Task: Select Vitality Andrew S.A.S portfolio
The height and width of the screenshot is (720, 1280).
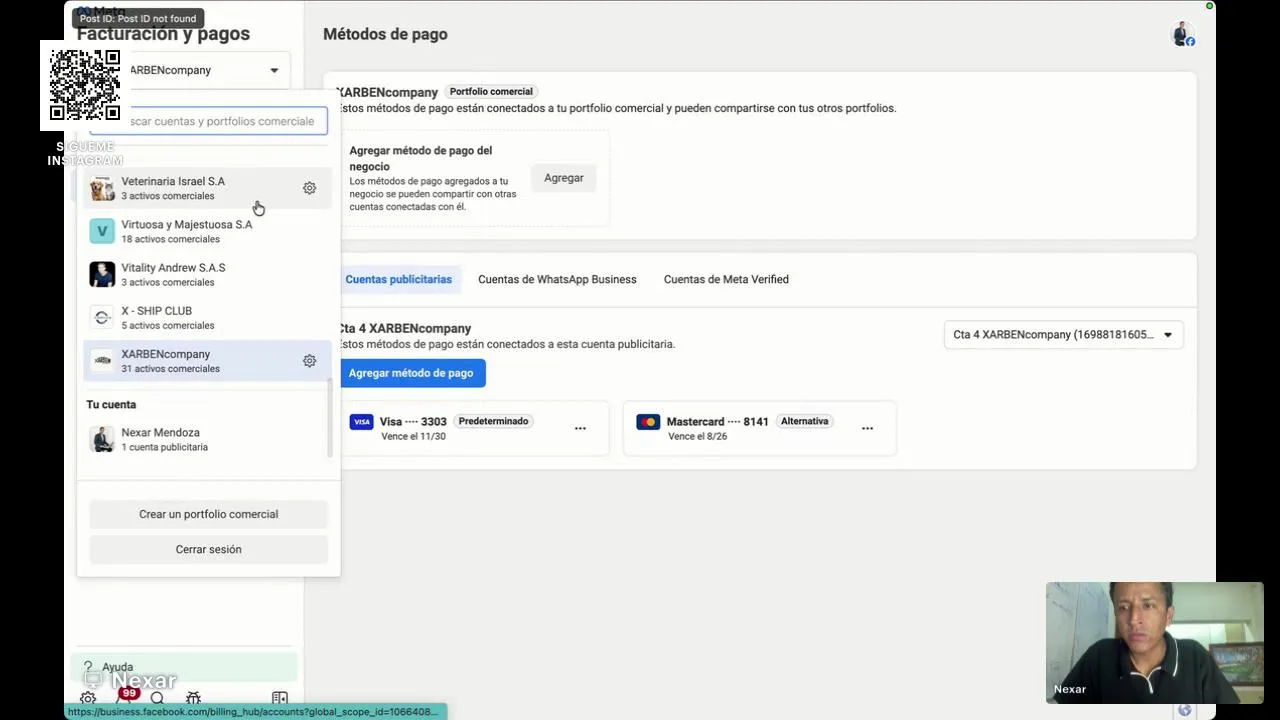Action: [207, 274]
